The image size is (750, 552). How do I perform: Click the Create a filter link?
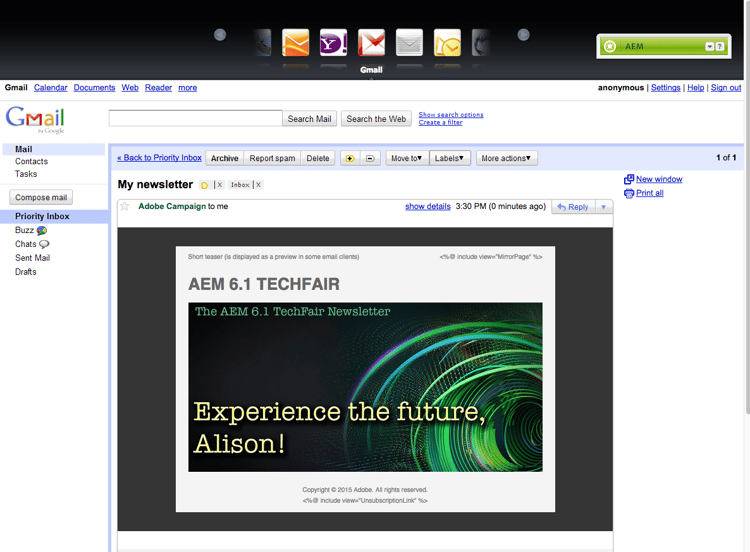(x=441, y=122)
